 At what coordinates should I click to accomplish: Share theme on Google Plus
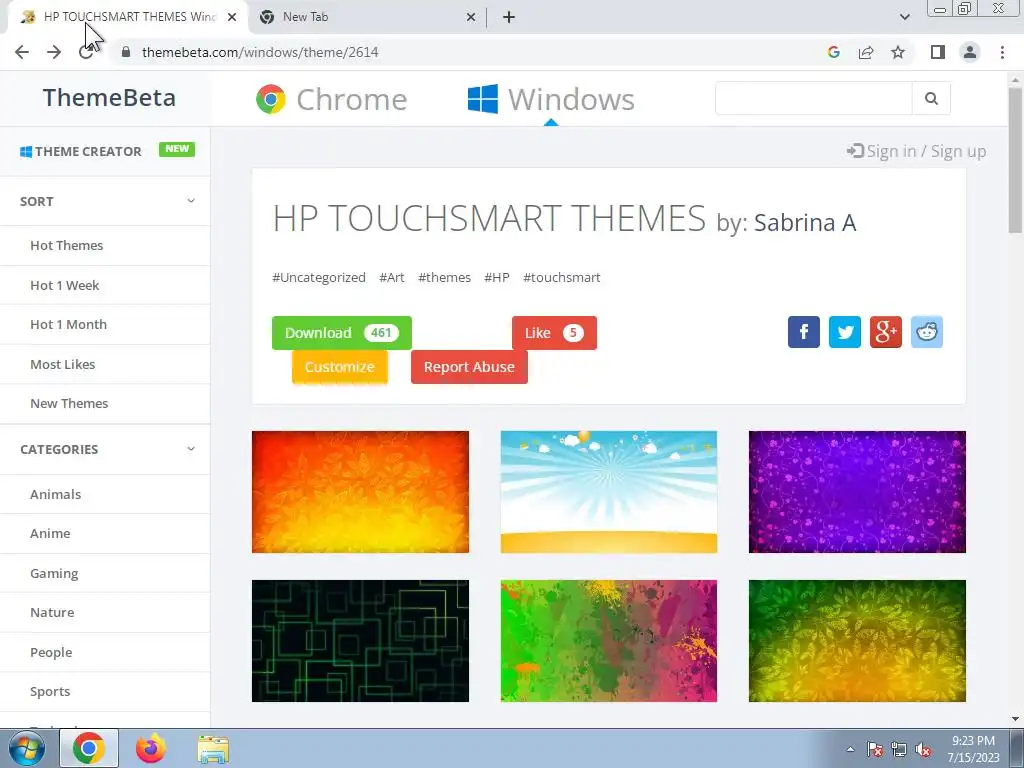(886, 332)
